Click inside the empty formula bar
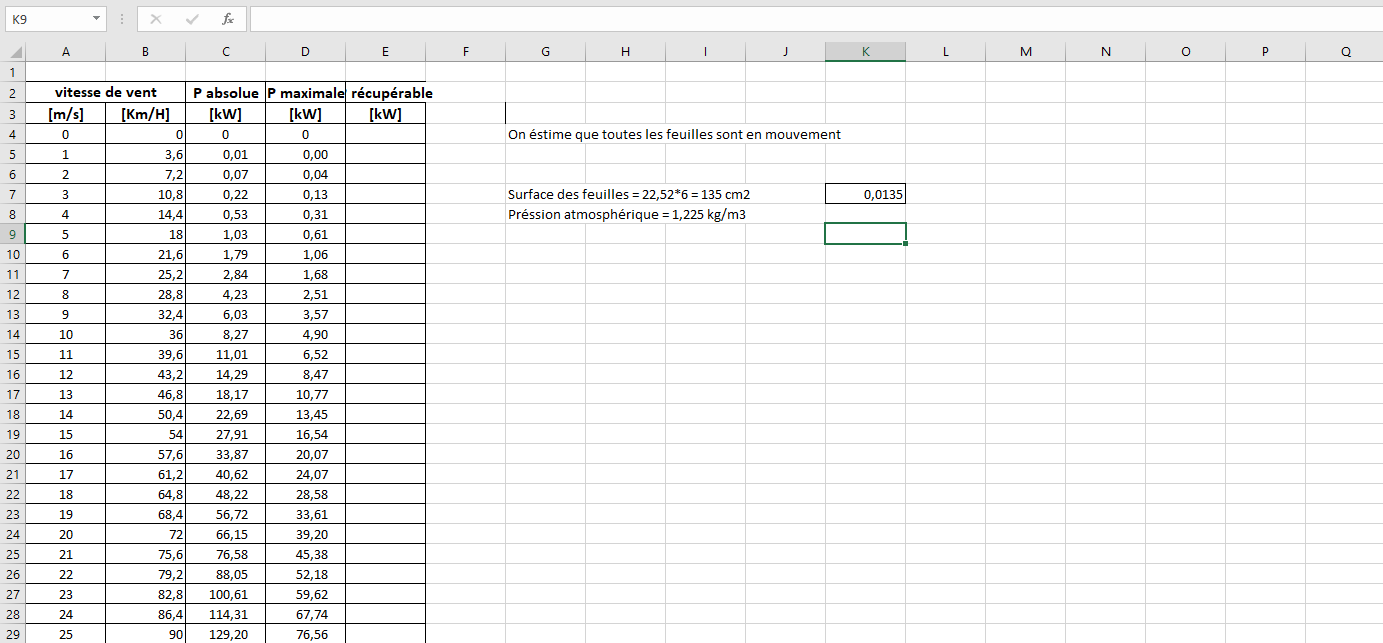1383x643 pixels. (x=800, y=19)
